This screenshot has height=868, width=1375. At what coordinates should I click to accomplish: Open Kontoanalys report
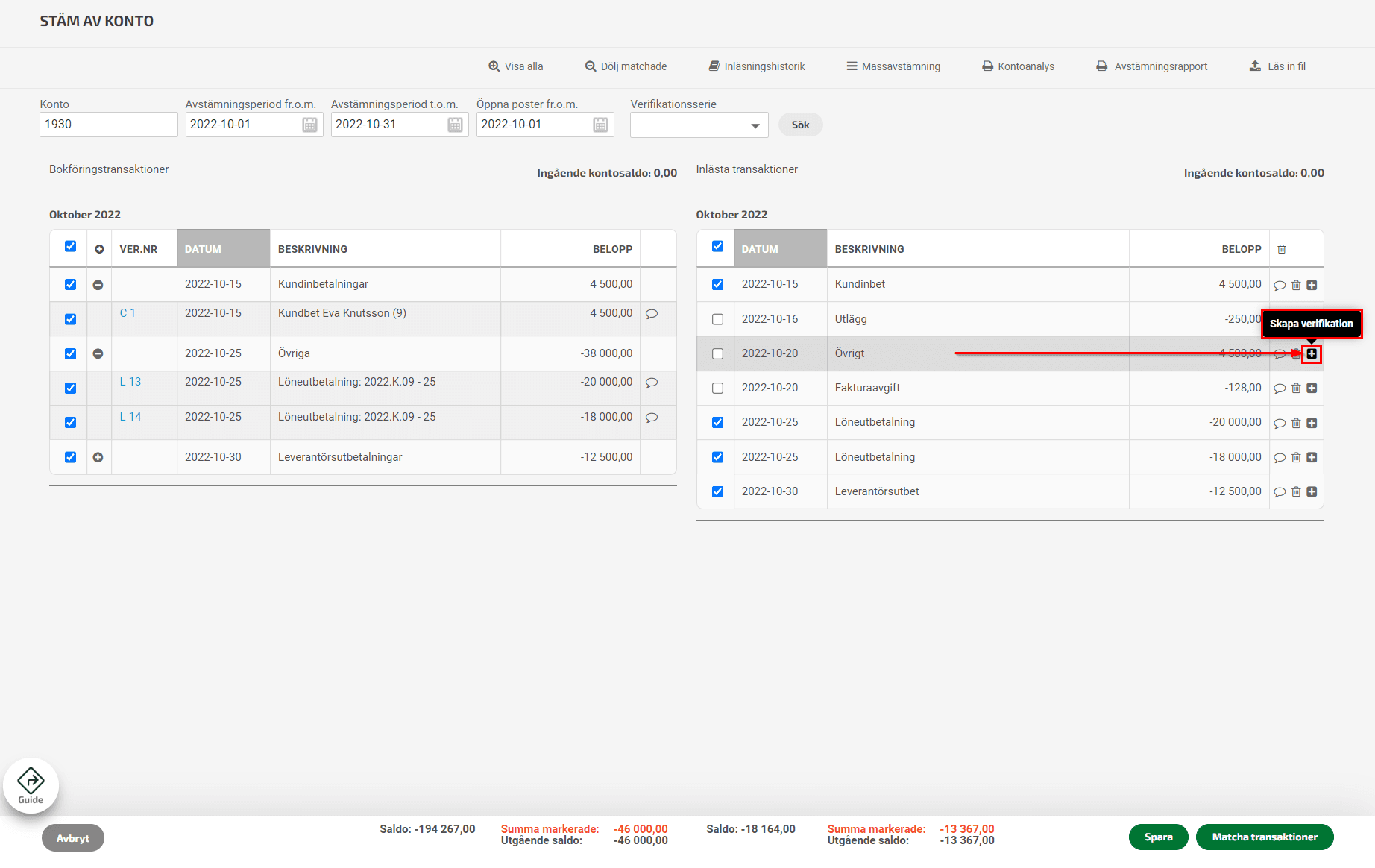(1018, 66)
